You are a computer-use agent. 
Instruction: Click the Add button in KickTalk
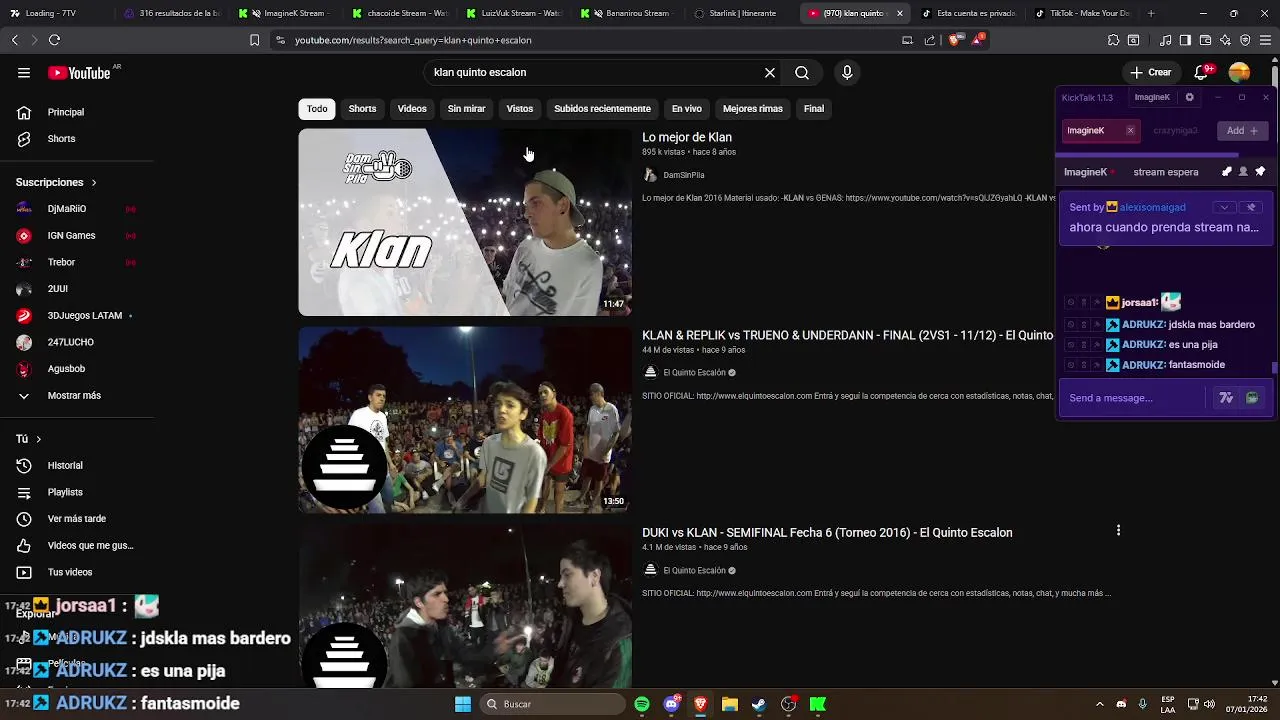pyautogui.click(x=1242, y=130)
